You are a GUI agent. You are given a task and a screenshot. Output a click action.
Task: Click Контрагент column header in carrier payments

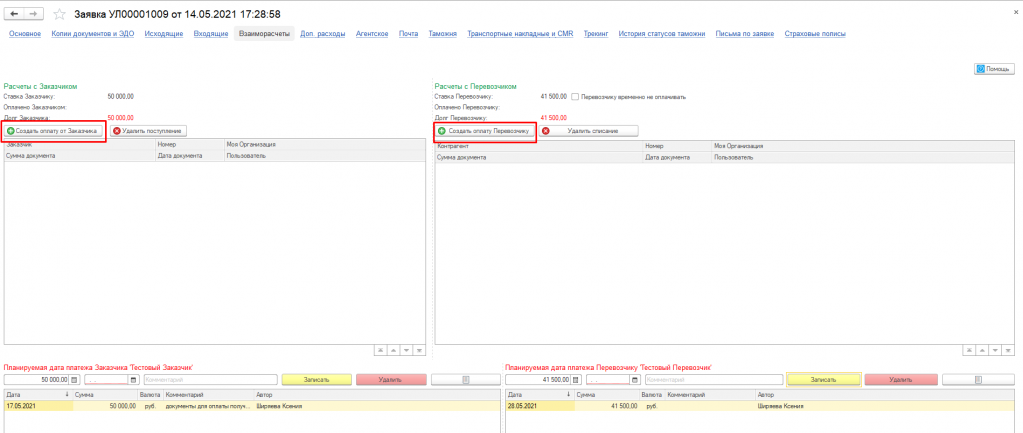click(540, 147)
